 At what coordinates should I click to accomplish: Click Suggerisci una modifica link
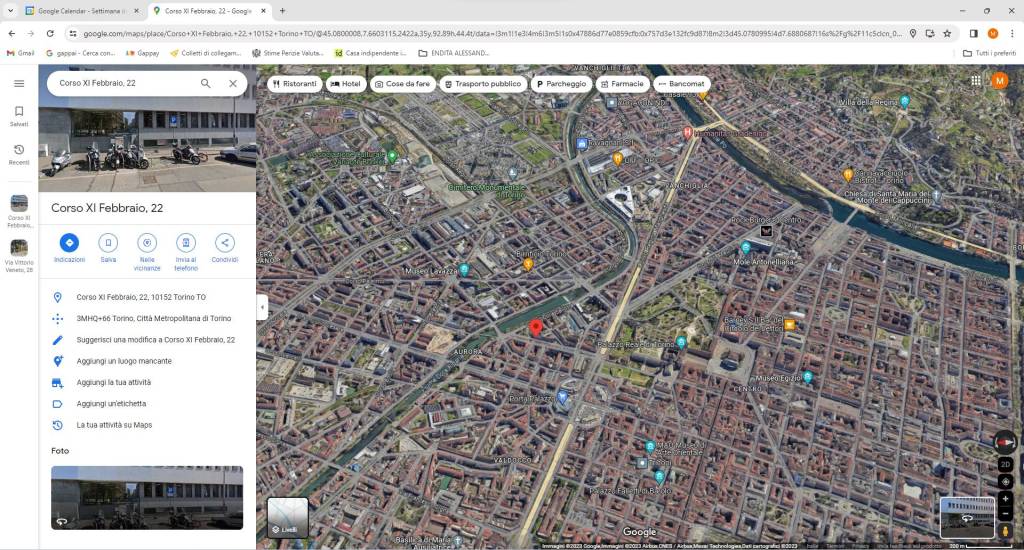pos(155,340)
